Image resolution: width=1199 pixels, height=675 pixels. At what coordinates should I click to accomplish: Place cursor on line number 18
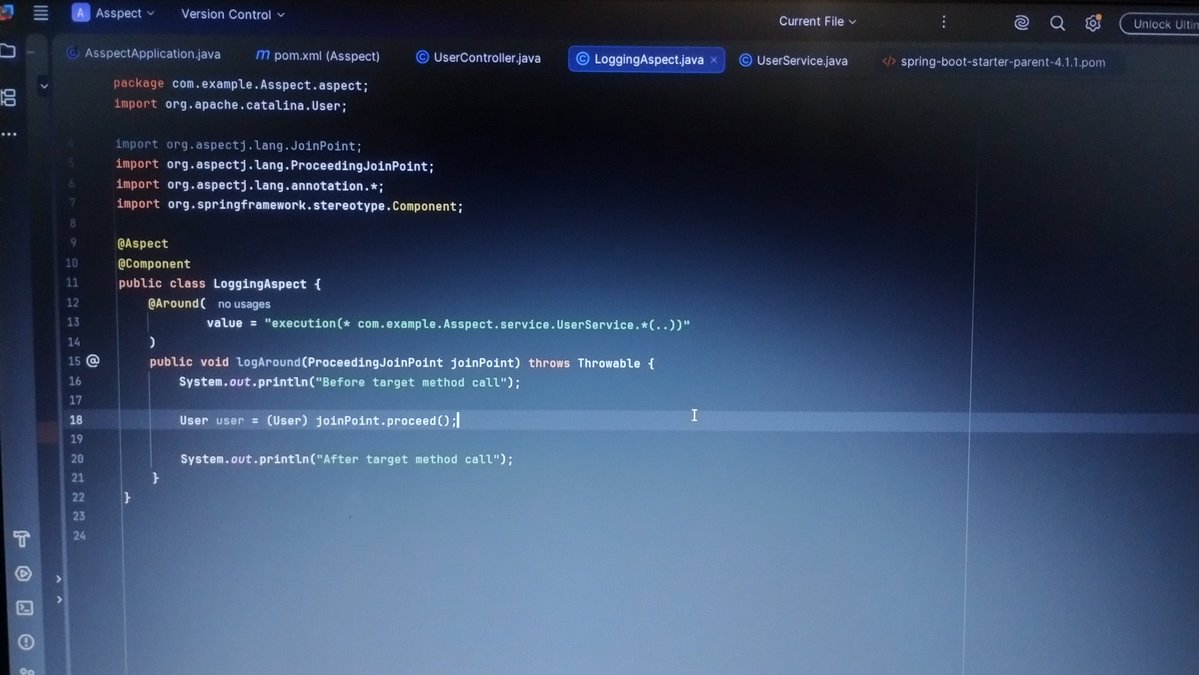tap(76, 420)
